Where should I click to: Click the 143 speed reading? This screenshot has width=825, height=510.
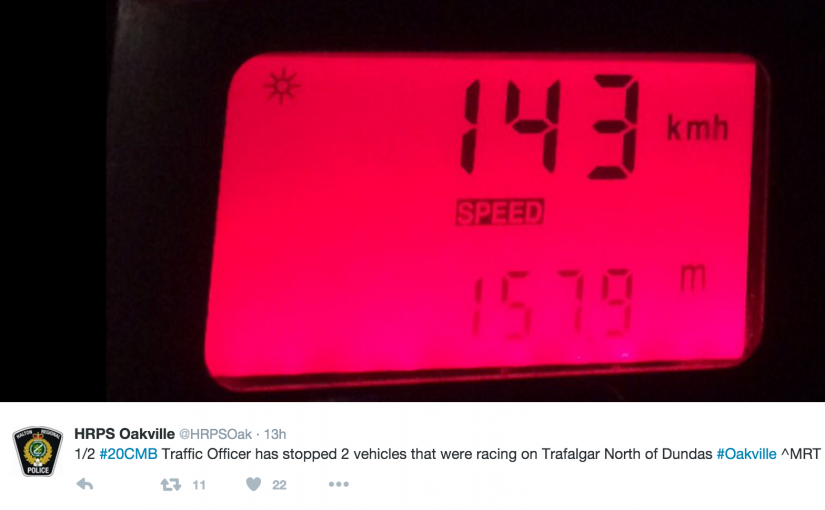point(550,126)
